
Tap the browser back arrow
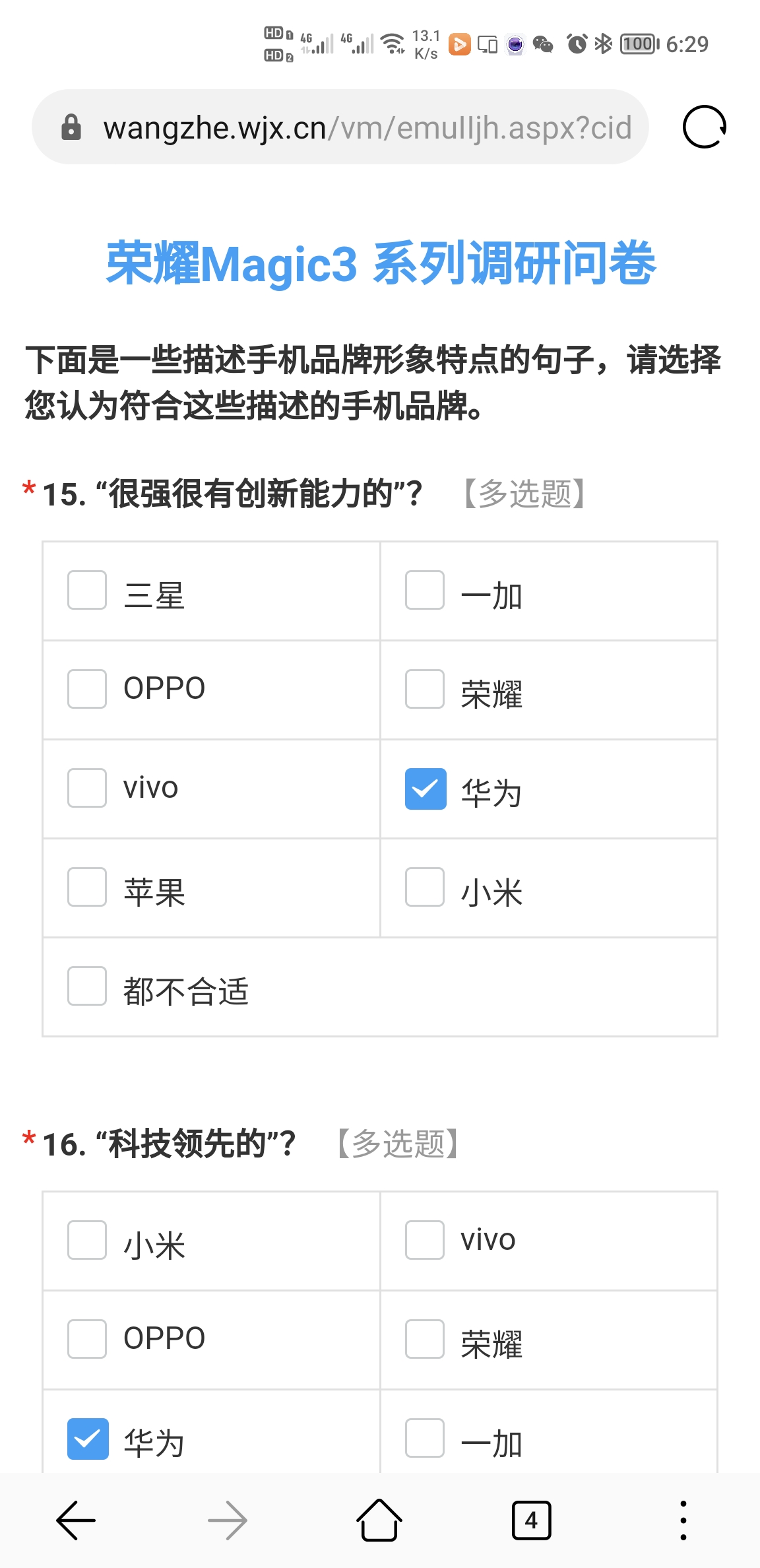[76, 1520]
